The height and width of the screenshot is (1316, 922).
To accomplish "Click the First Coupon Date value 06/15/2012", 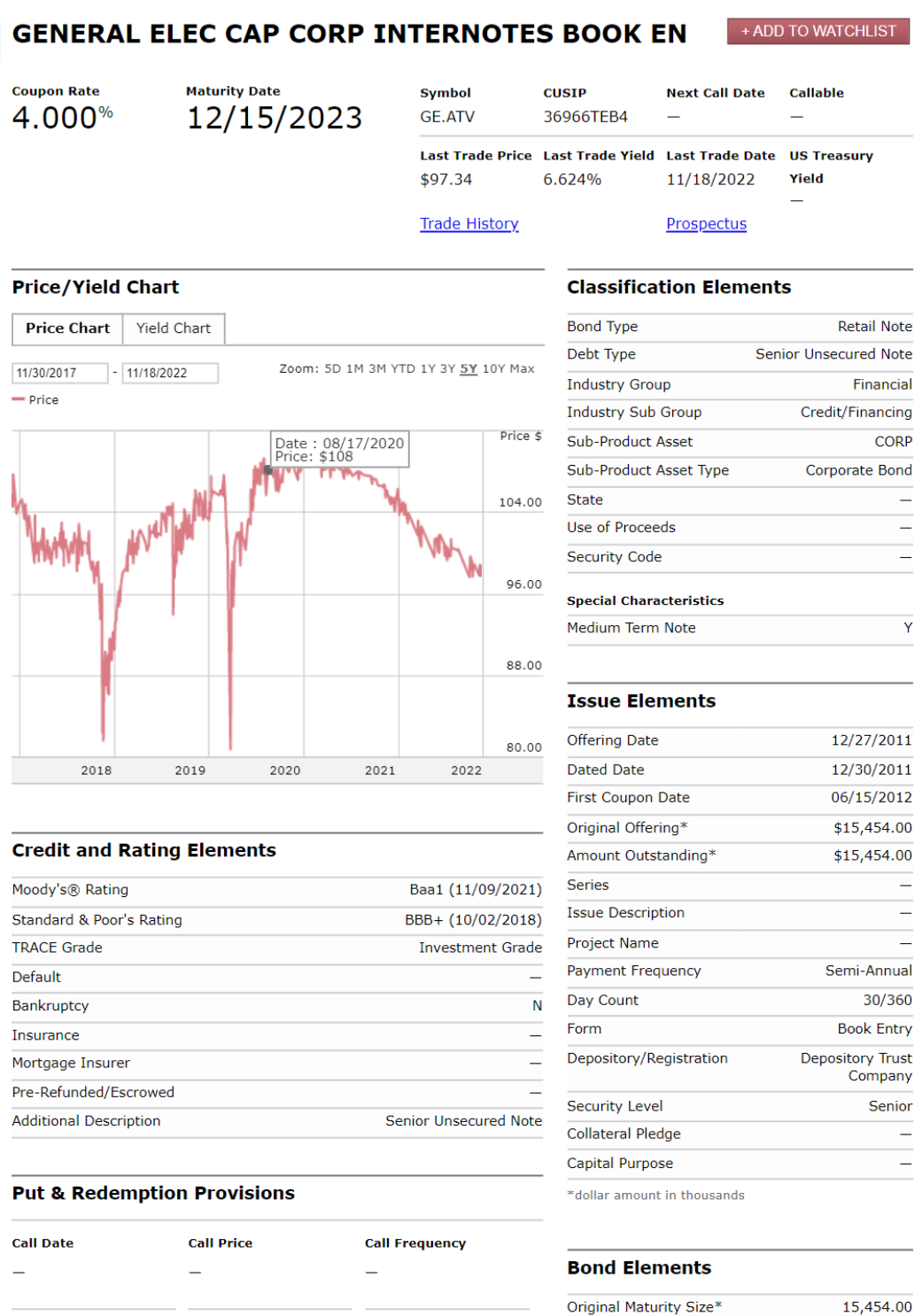I will pos(872,798).
